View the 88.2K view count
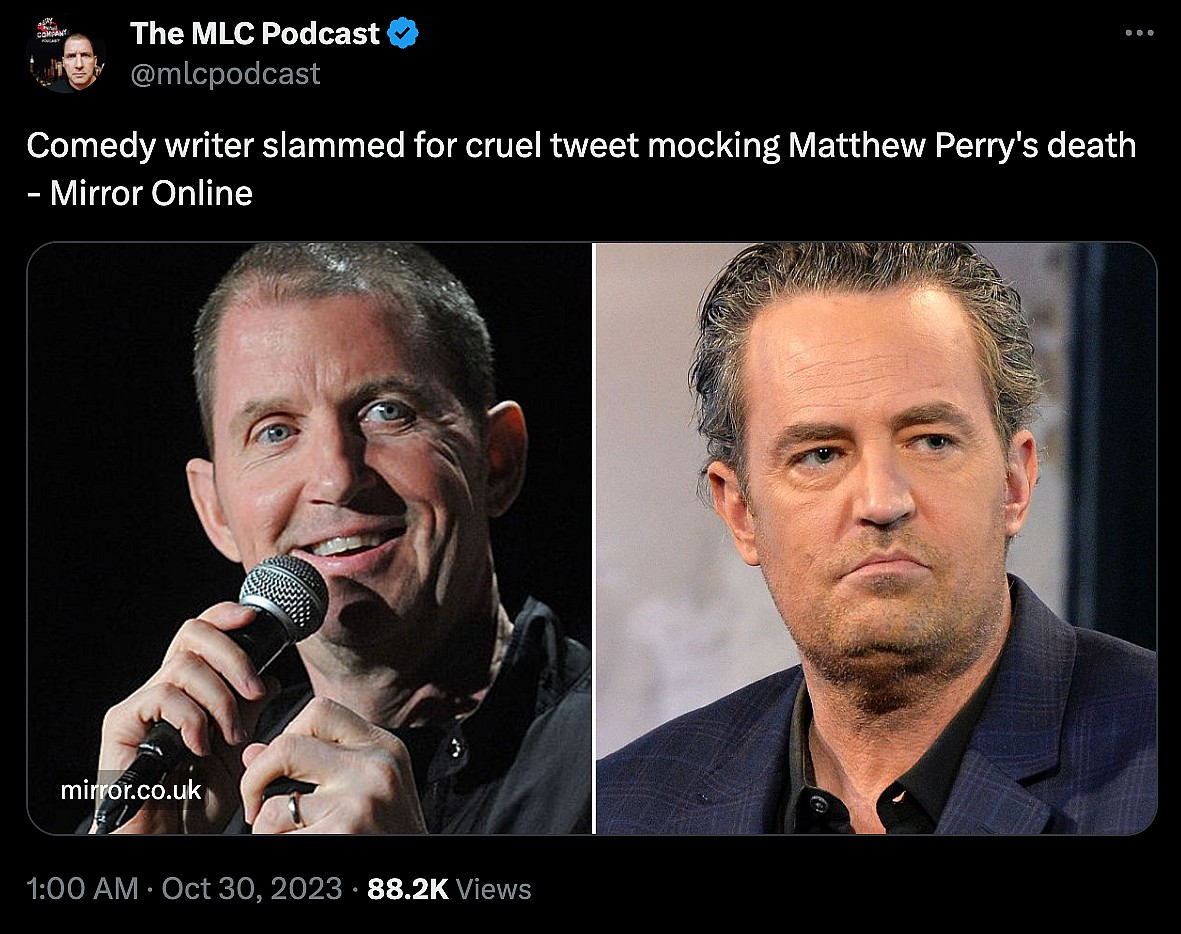1181x934 pixels. click(x=408, y=888)
